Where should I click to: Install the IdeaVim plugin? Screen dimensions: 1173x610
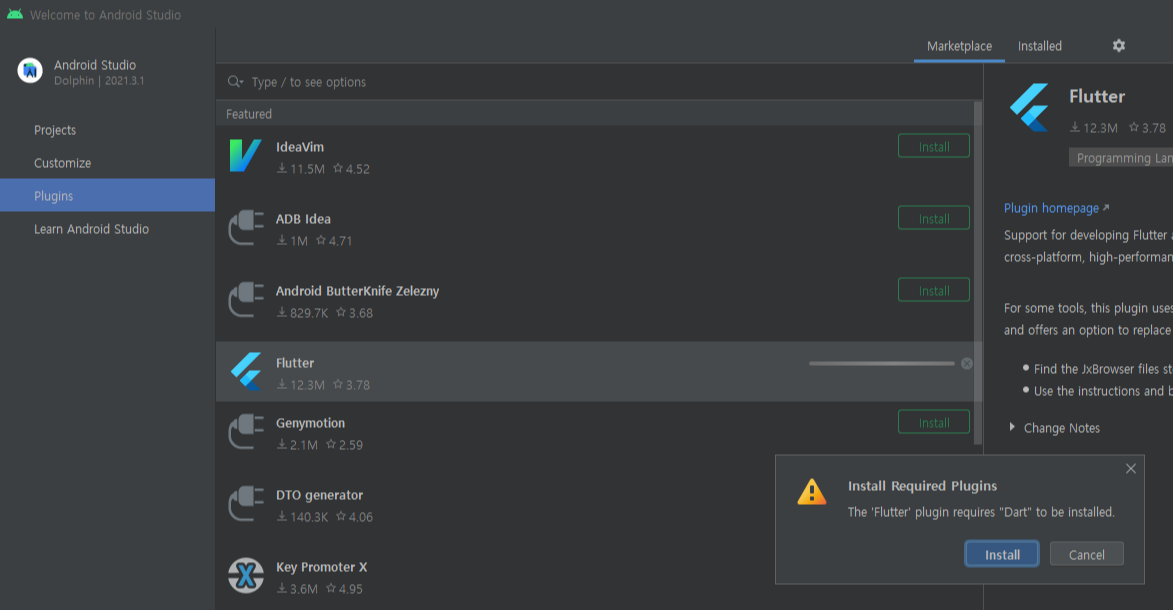click(934, 146)
